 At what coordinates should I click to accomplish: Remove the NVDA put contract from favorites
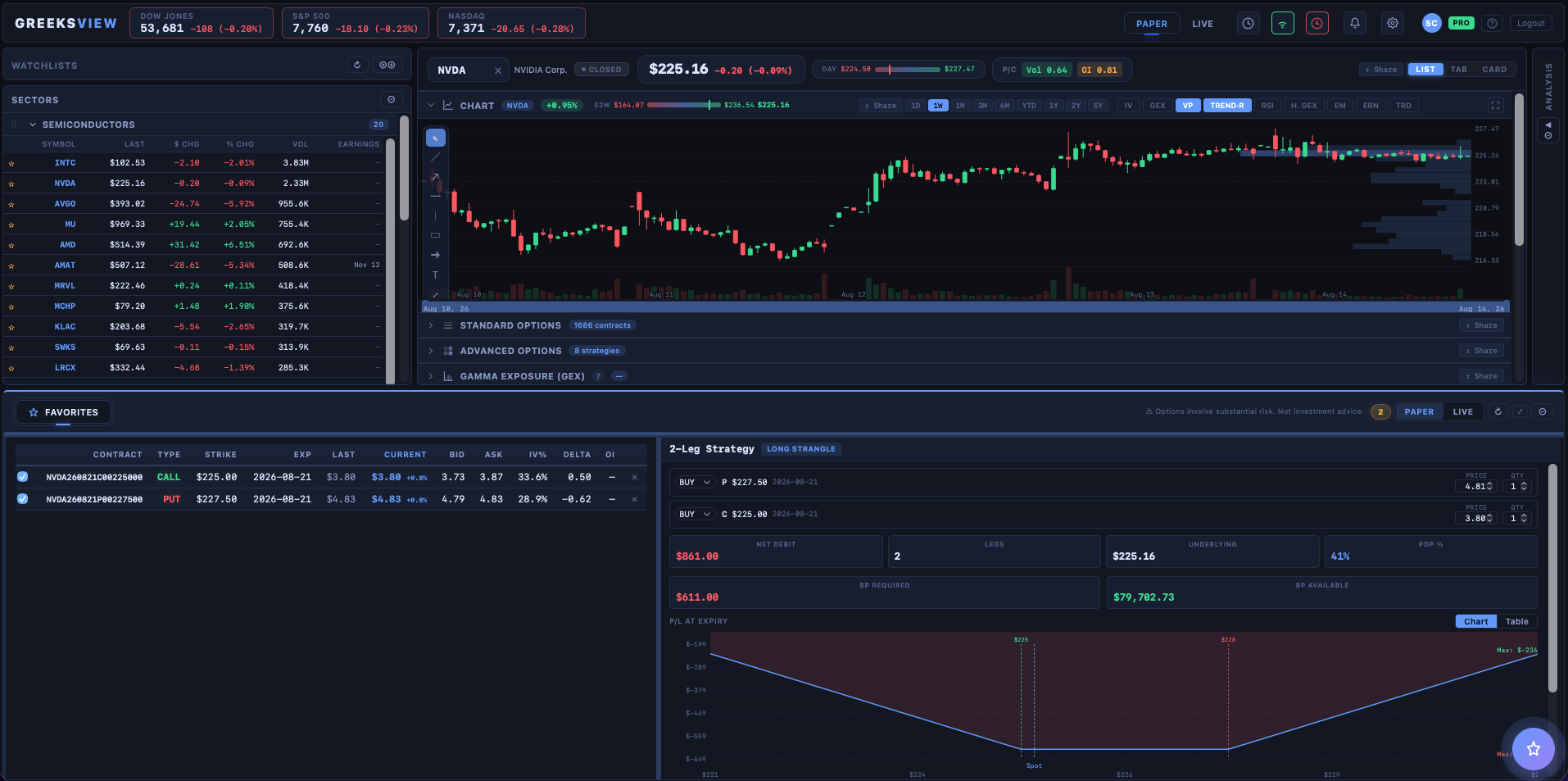pos(635,499)
